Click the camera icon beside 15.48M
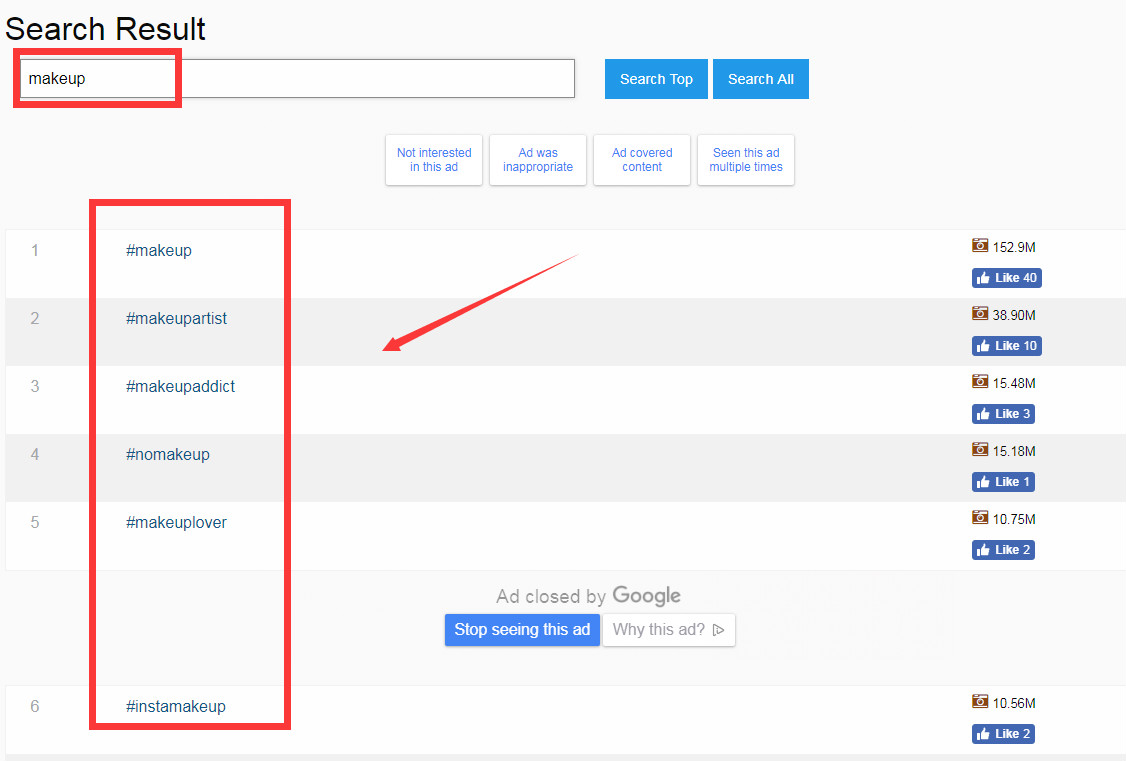 980,382
